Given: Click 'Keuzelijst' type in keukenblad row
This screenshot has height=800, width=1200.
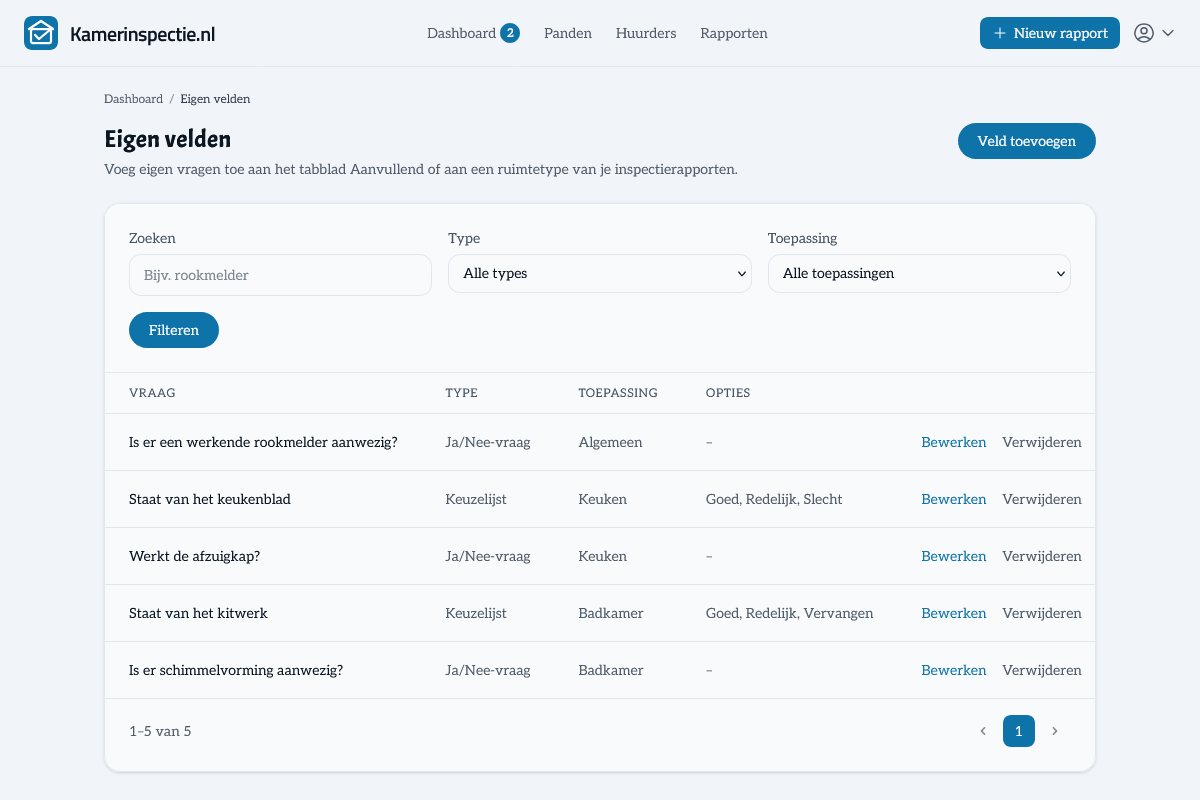Looking at the screenshot, I should pyautogui.click(x=476, y=499).
